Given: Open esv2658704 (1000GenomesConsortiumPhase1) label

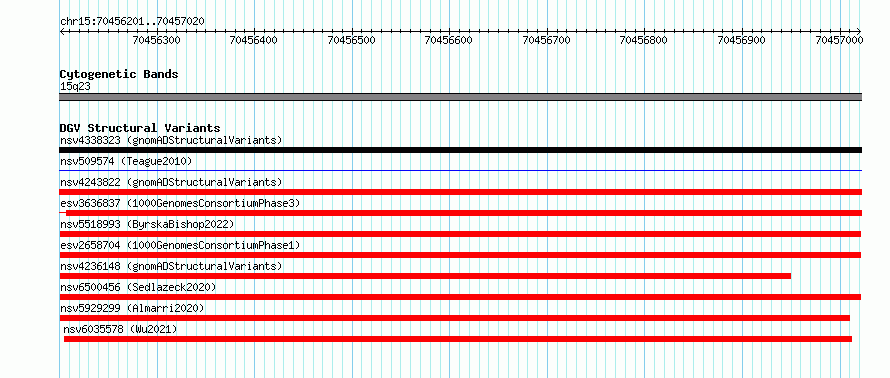Looking at the screenshot, I should click(x=180, y=245).
